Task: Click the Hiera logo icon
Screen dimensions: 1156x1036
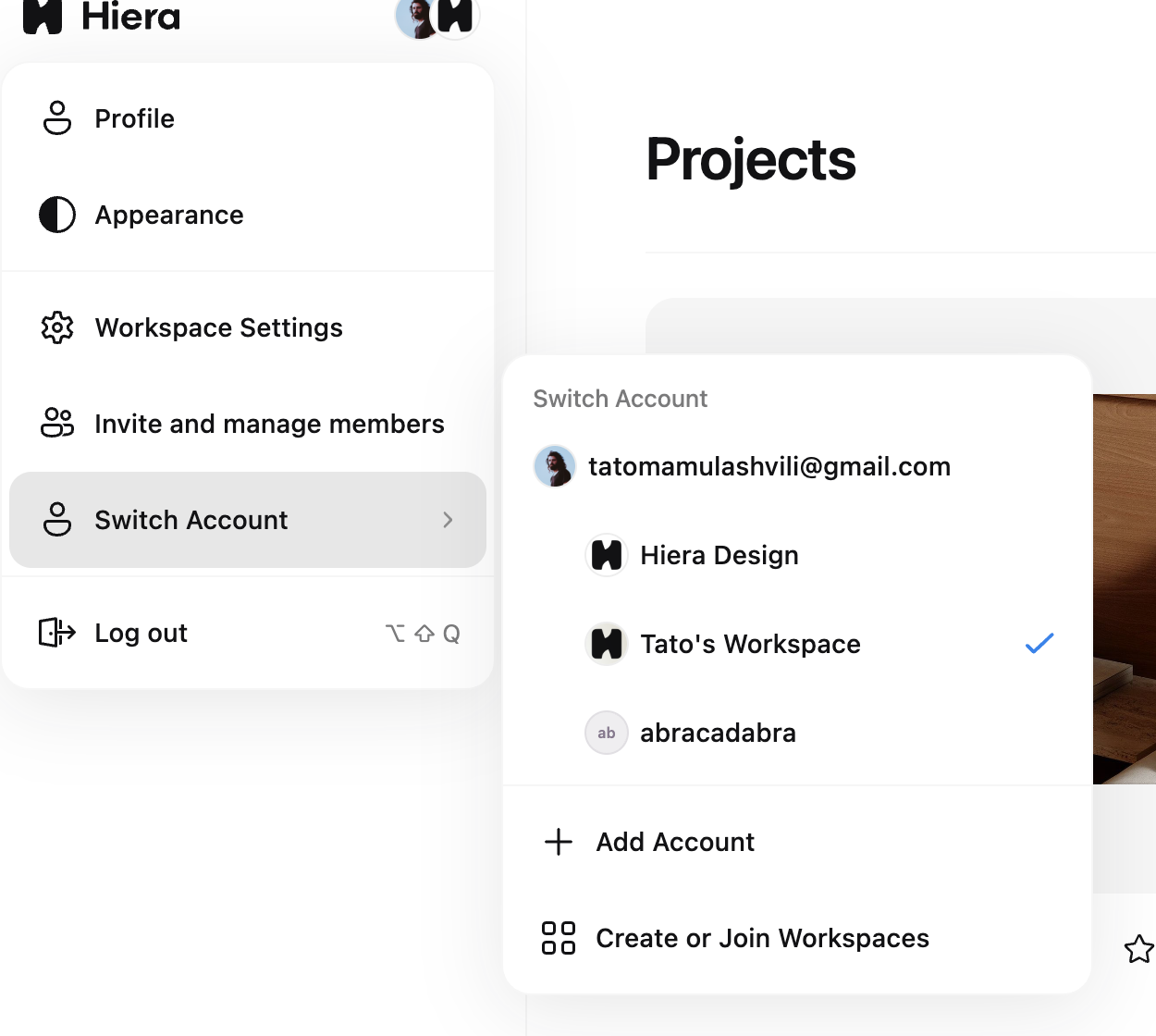Action: (43, 17)
